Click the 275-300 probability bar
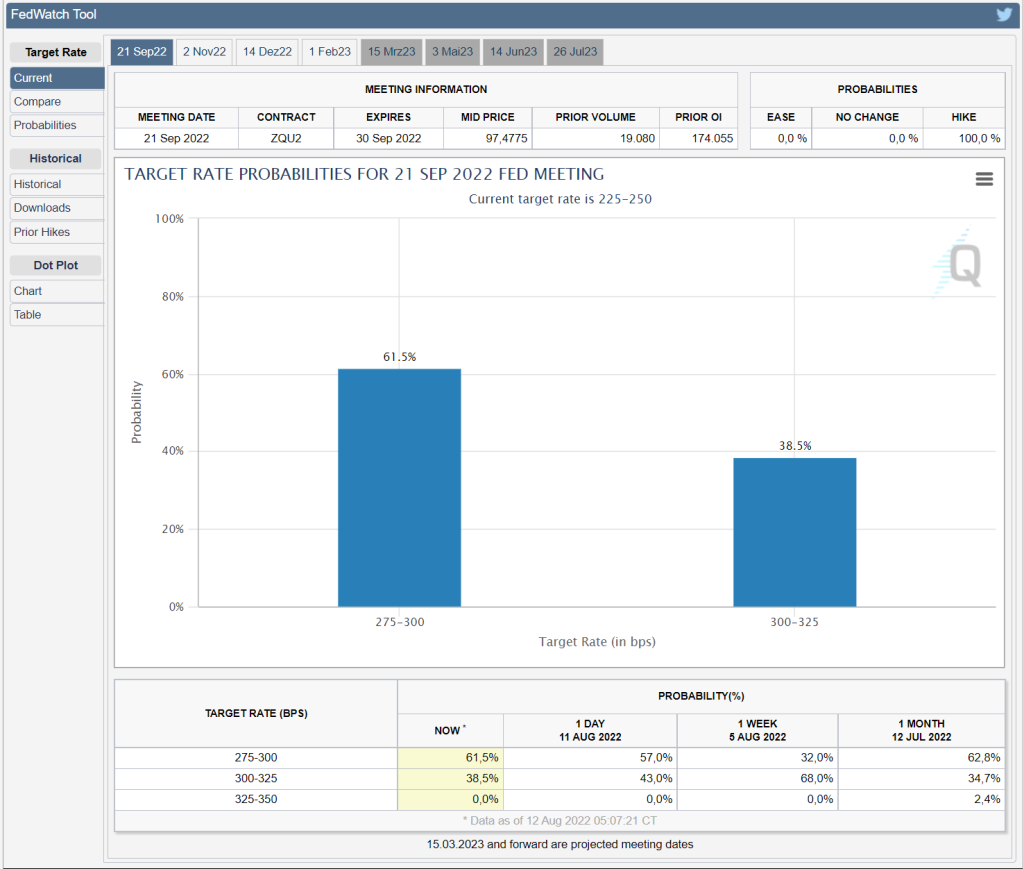This screenshot has height=869, width=1024. click(x=399, y=487)
